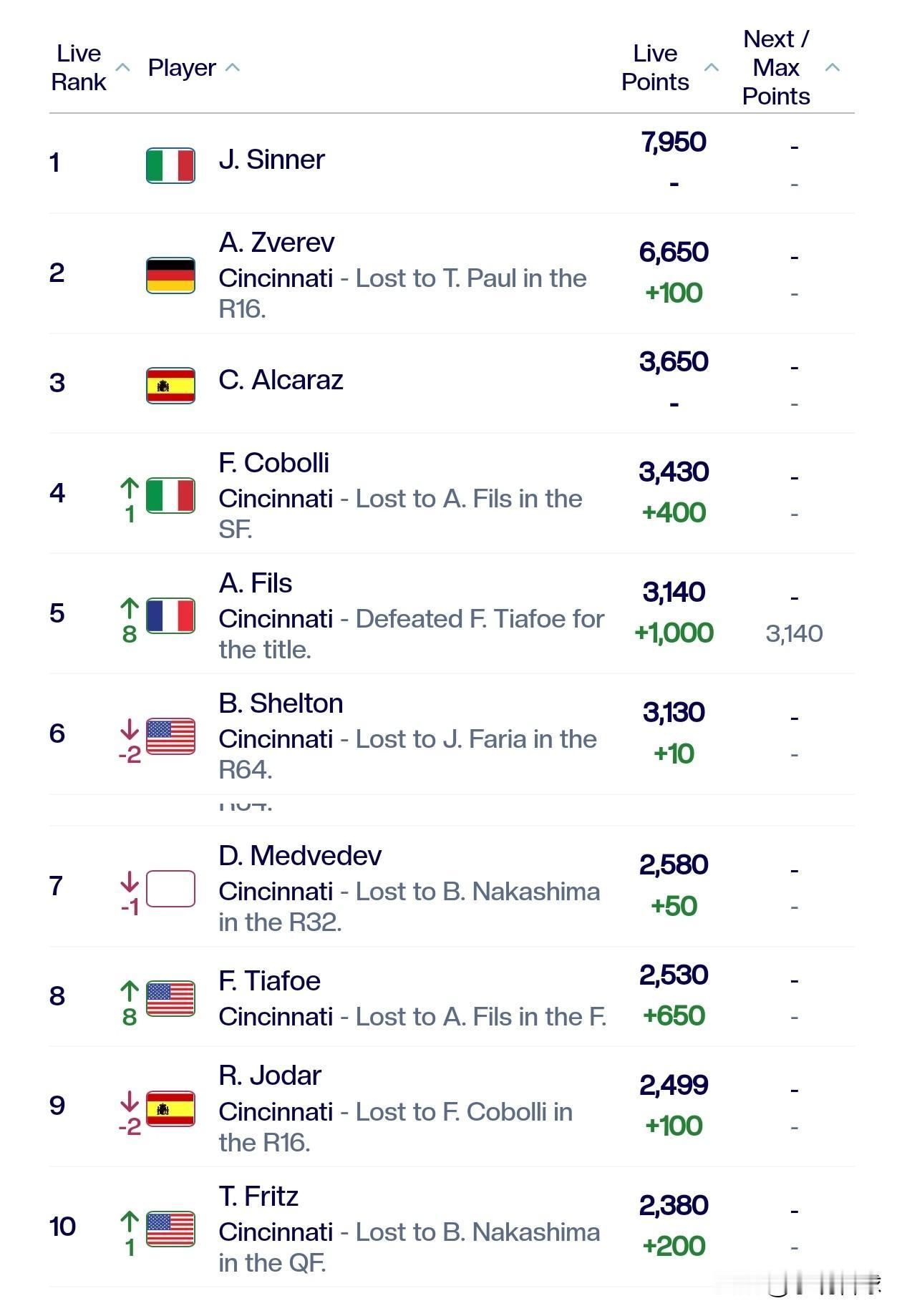The width and height of the screenshot is (902, 1316).
Task: Sort by Next / Max Points arrow
Action: [832, 67]
